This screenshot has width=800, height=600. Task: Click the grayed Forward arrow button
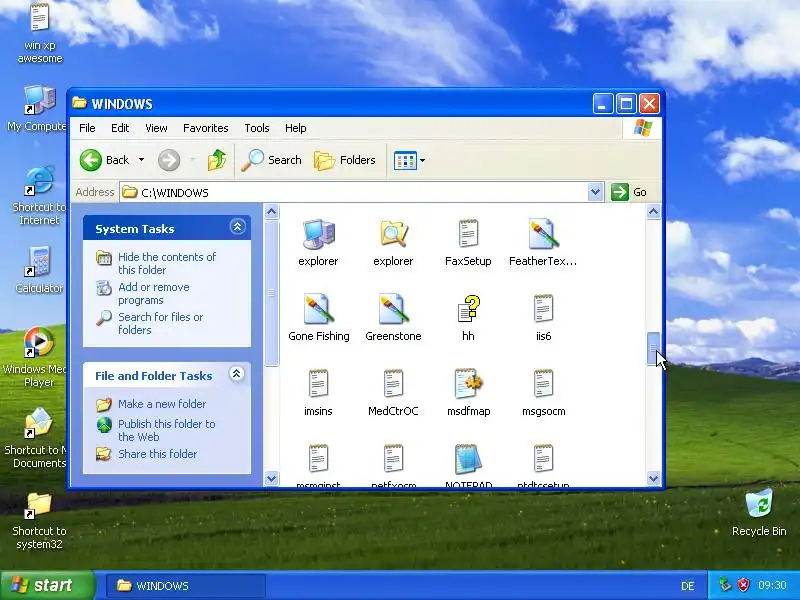point(169,160)
